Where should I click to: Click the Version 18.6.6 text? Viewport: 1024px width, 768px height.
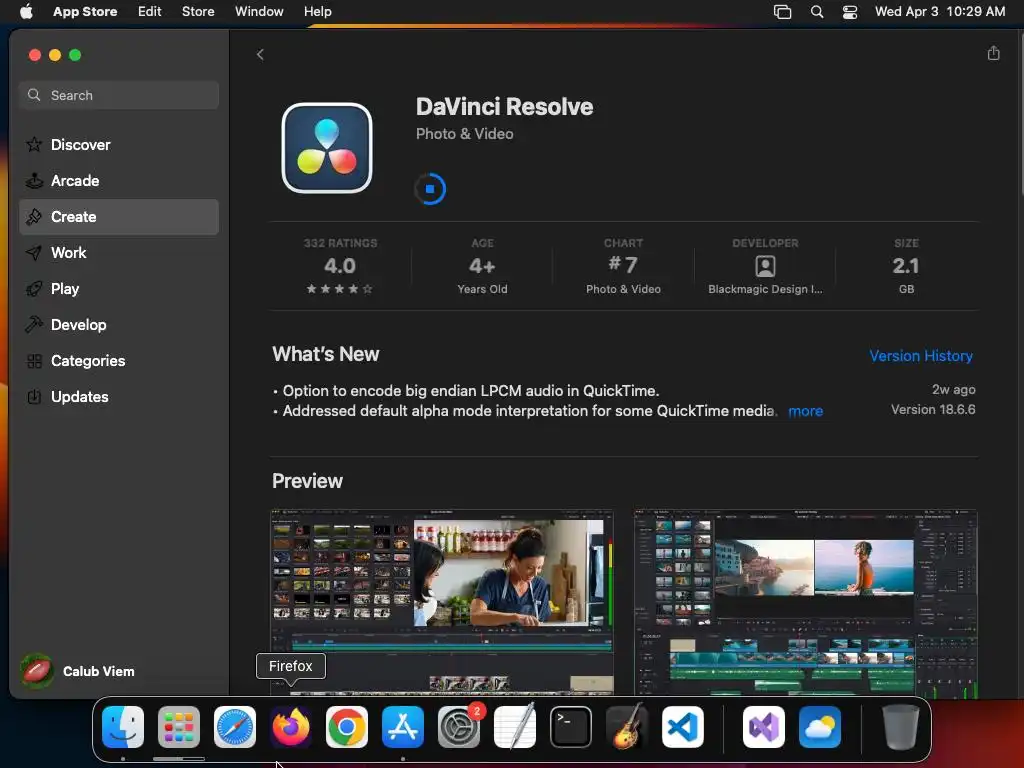point(933,409)
